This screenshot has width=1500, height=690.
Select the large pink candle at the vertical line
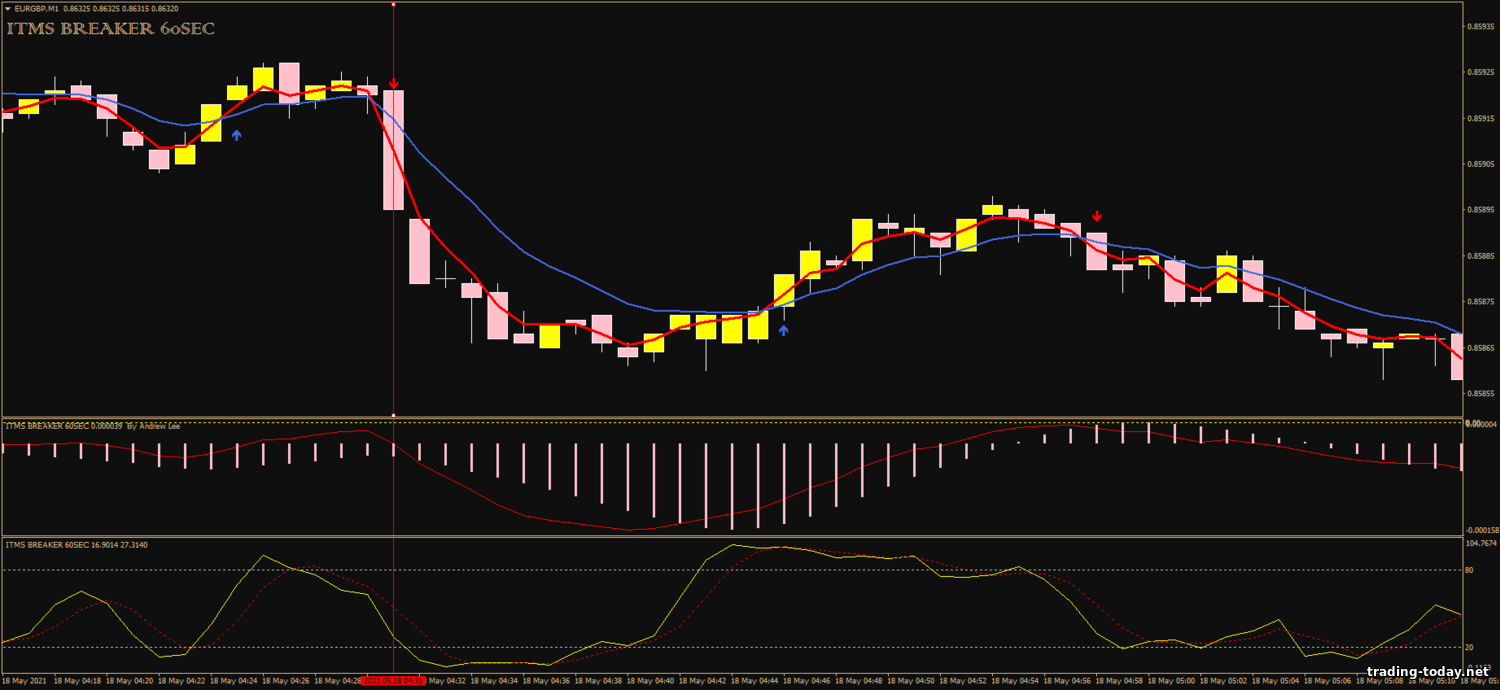pyautogui.click(x=393, y=150)
